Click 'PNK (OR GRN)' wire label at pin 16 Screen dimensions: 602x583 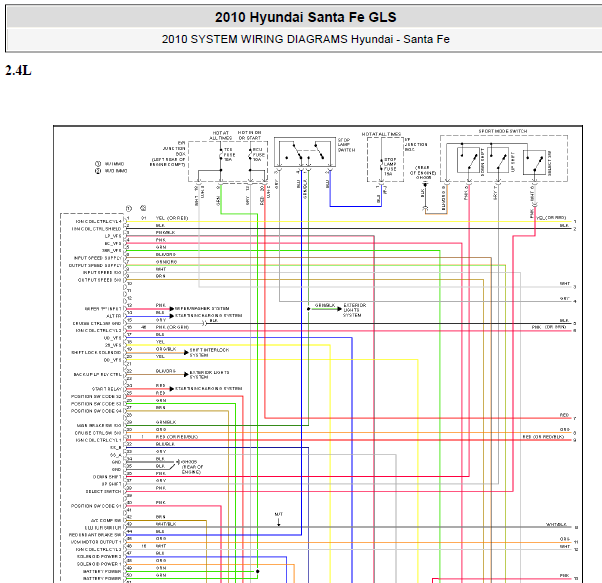click(172, 327)
